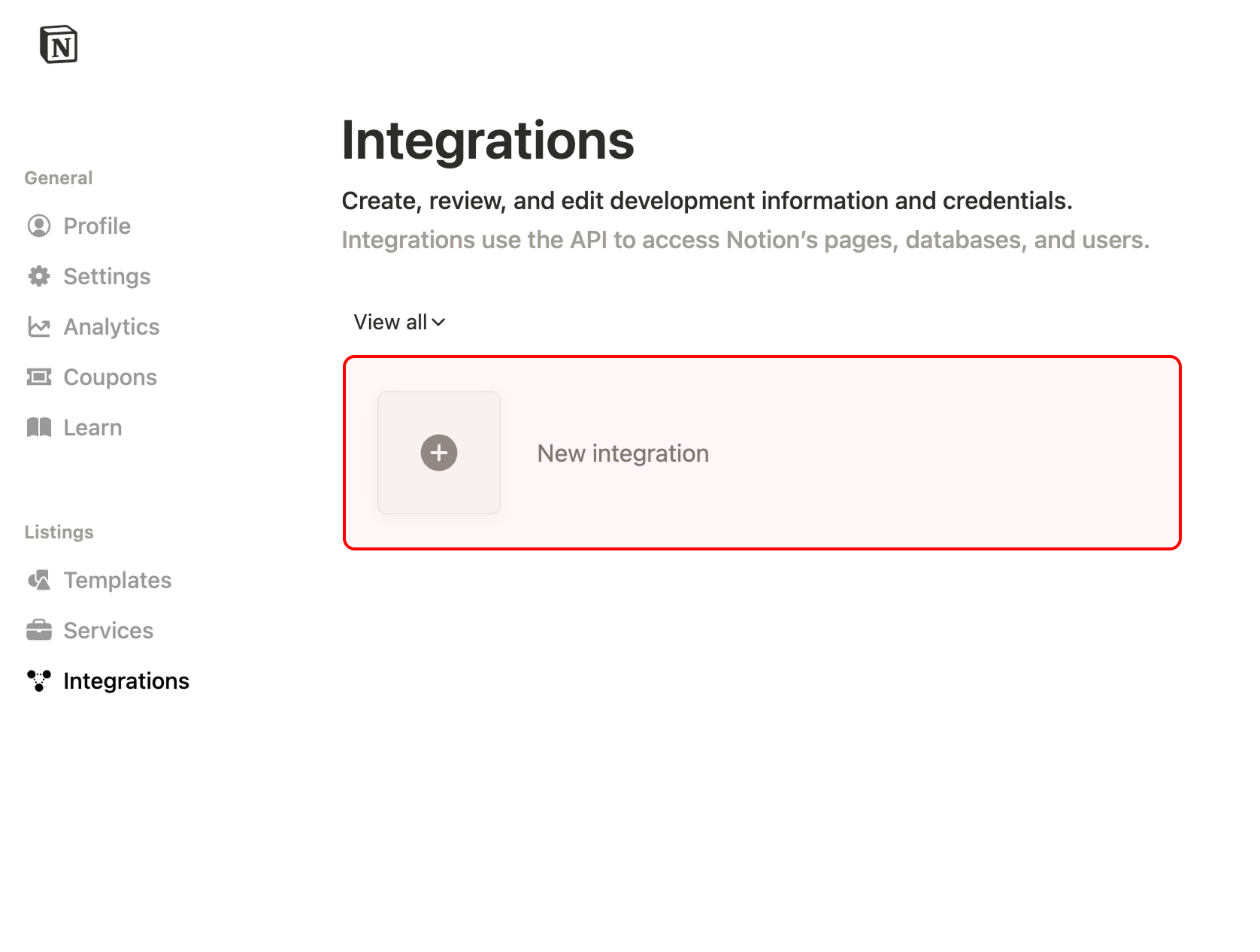Click the Notion logo icon
1260x952 pixels.
point(59,45)
